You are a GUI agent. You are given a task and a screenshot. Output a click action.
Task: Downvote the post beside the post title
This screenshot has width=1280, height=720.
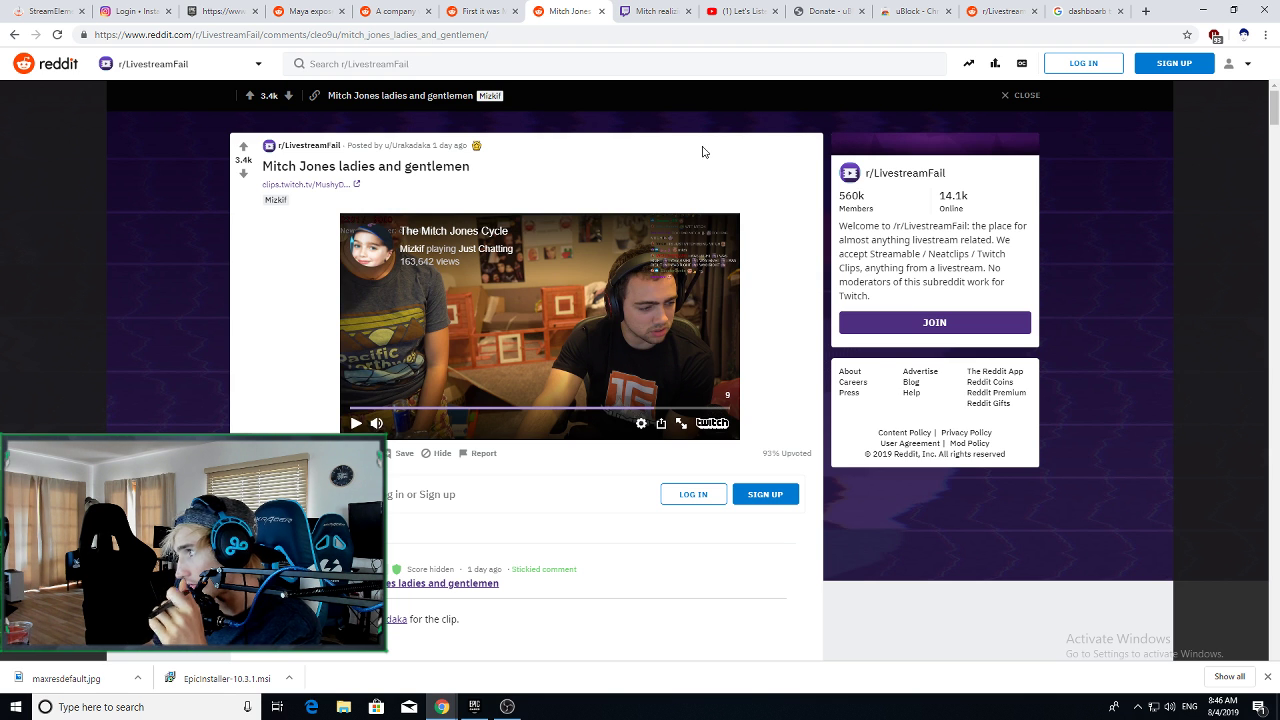[243, 173]
